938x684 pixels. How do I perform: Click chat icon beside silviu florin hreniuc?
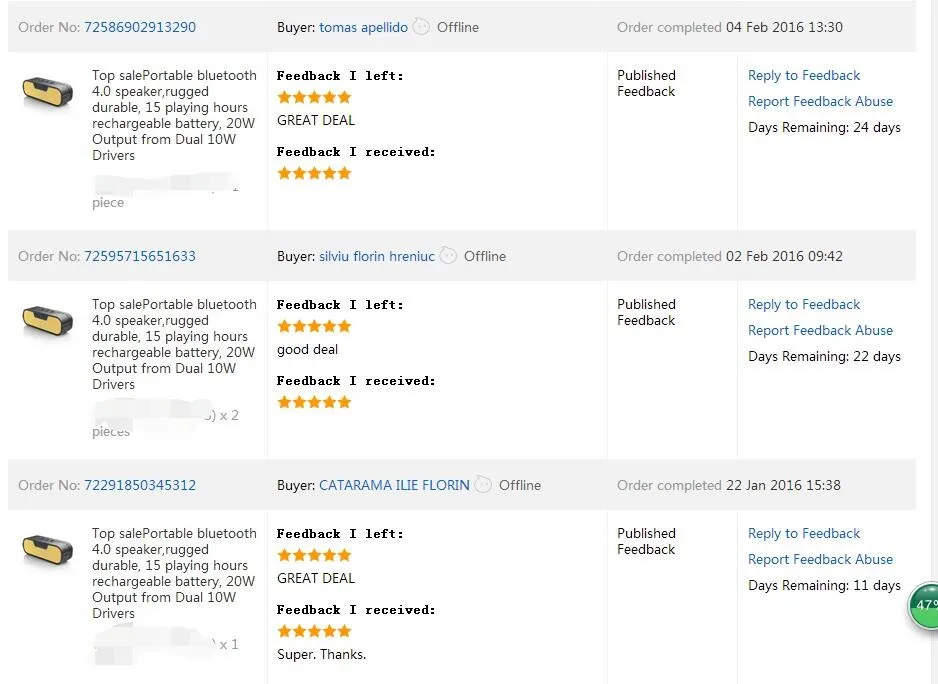(448, 256)
